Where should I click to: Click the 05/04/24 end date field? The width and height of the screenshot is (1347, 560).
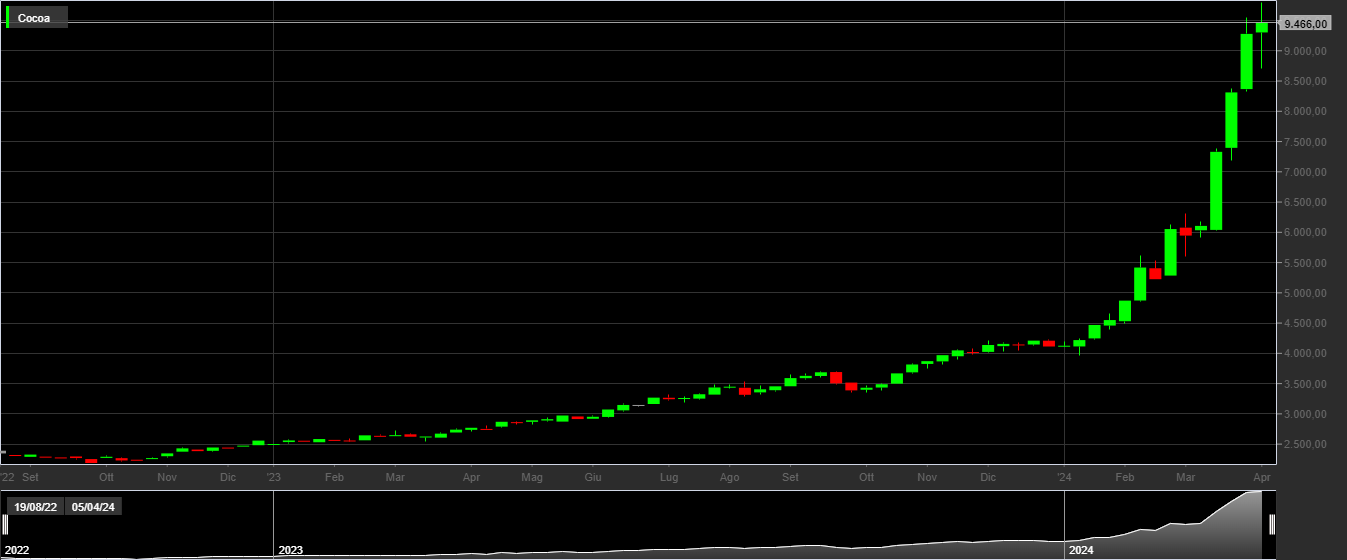(x=93, y=507)
